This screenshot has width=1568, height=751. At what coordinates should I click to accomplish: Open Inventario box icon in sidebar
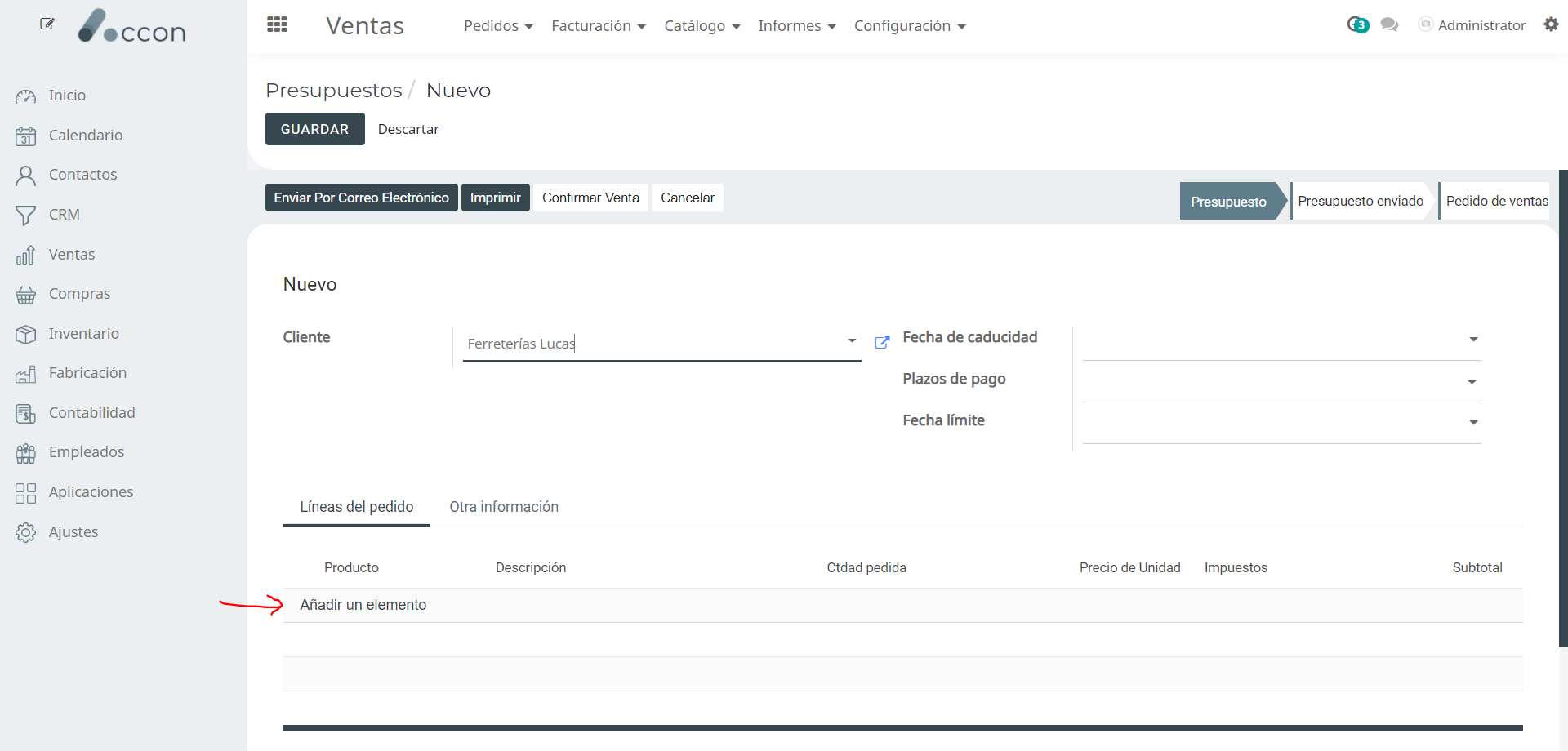pos(25,335)
